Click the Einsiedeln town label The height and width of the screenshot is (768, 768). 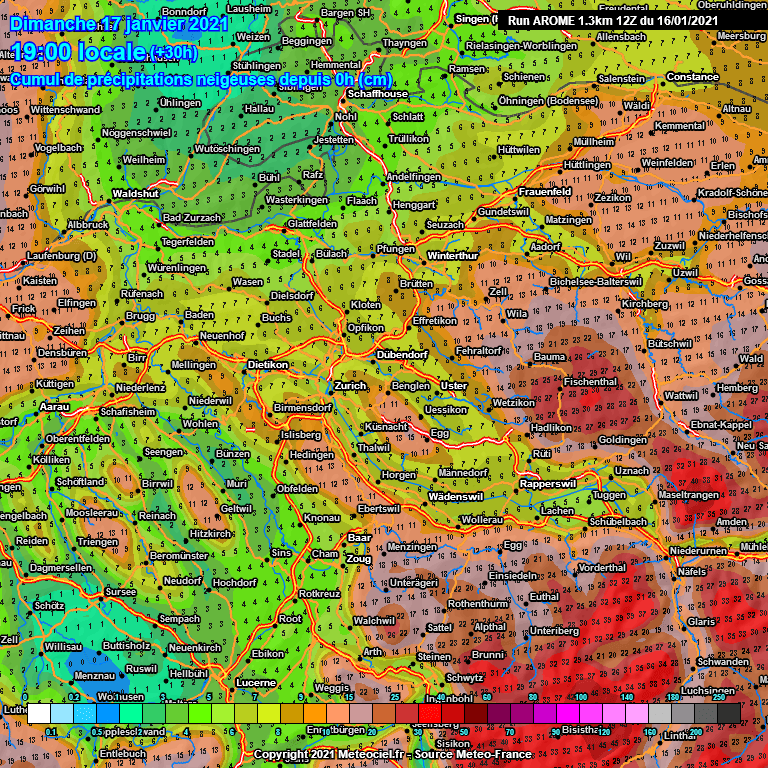click(513, 576)
